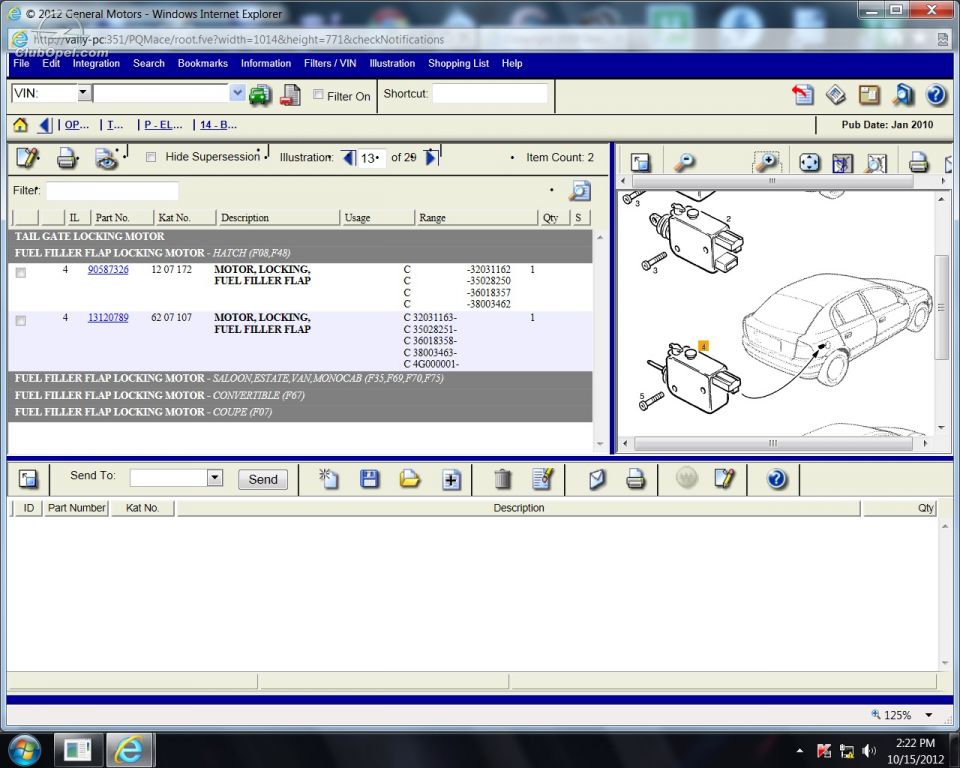Toggle the Filter On checkbox
This screenshot has width=960, height=768.
pos(318,94)
